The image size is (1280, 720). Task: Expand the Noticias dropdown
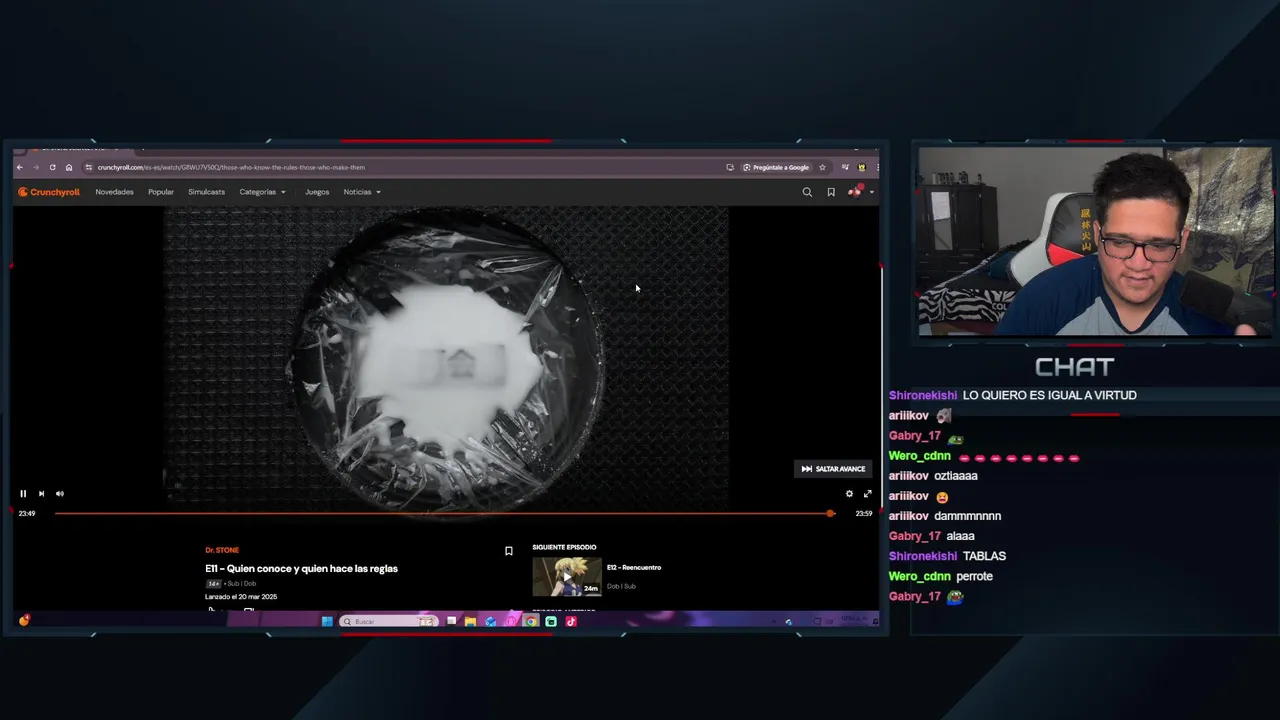(x=362, y=192)
